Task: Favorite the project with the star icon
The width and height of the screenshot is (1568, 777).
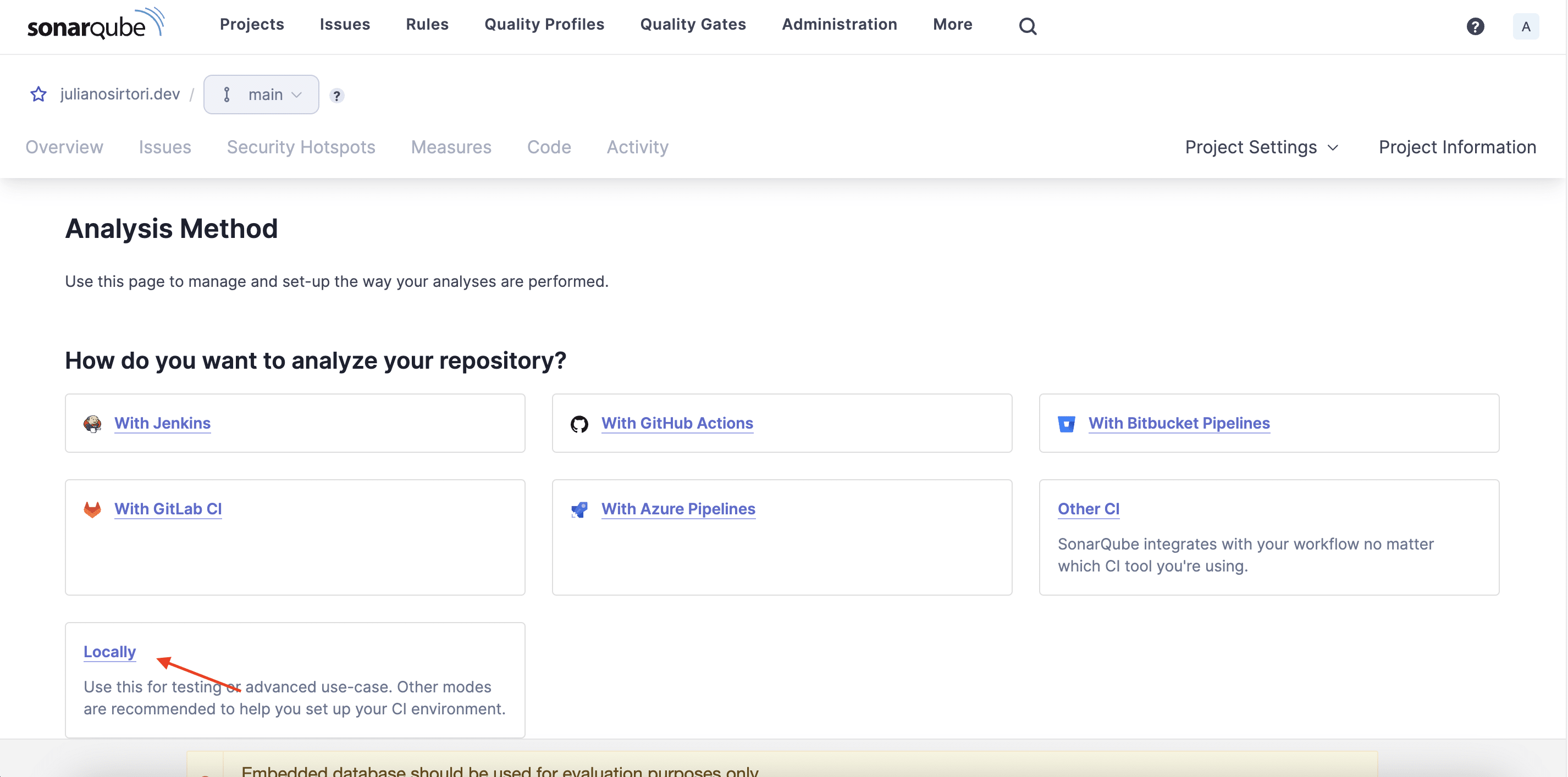Action: coord(38,95)
